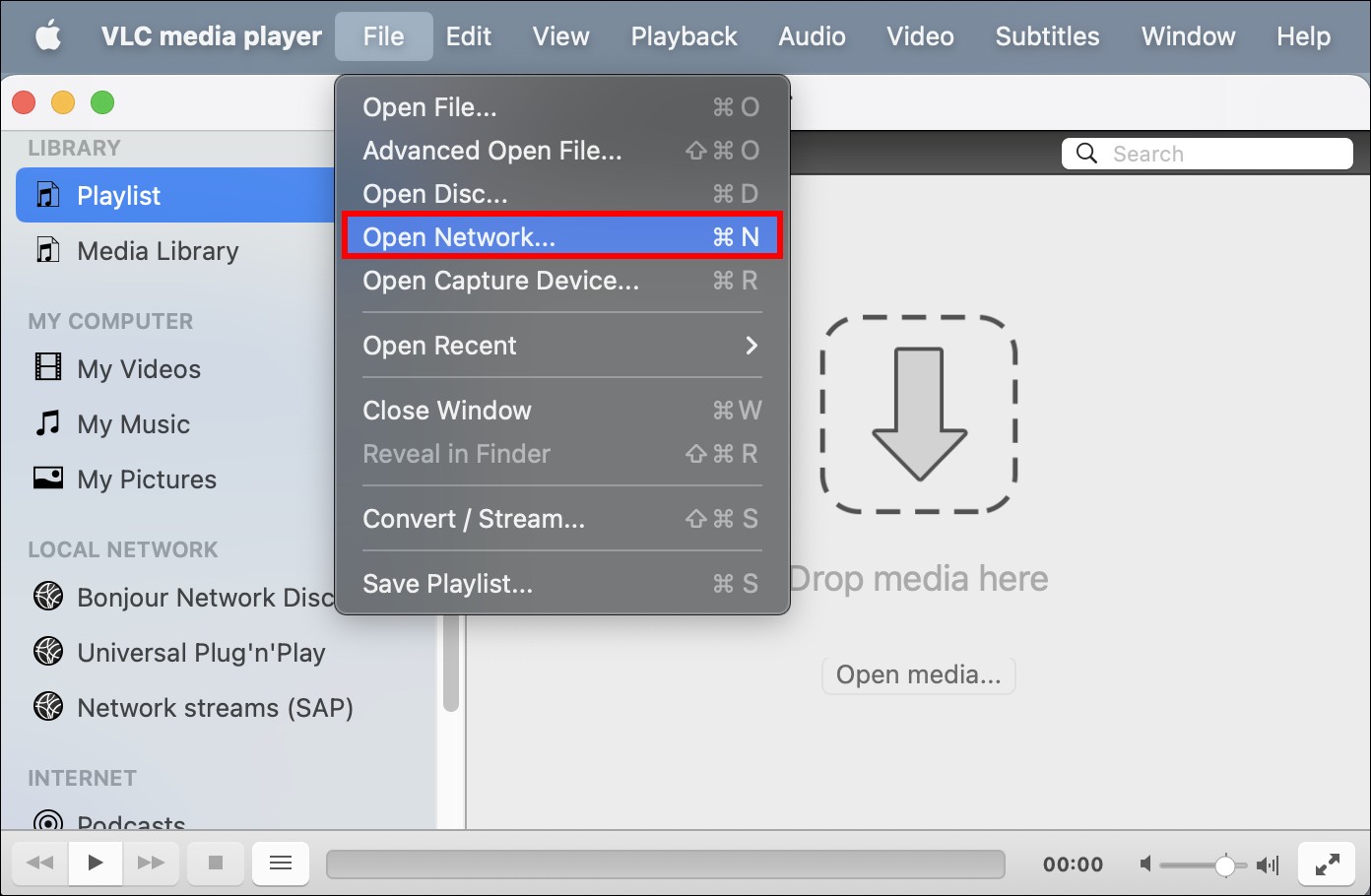Image resolution: width=1371 pixels, height=896 pixels.
Task: Open the VLC media player menu
Action: (x=211, y=36)
